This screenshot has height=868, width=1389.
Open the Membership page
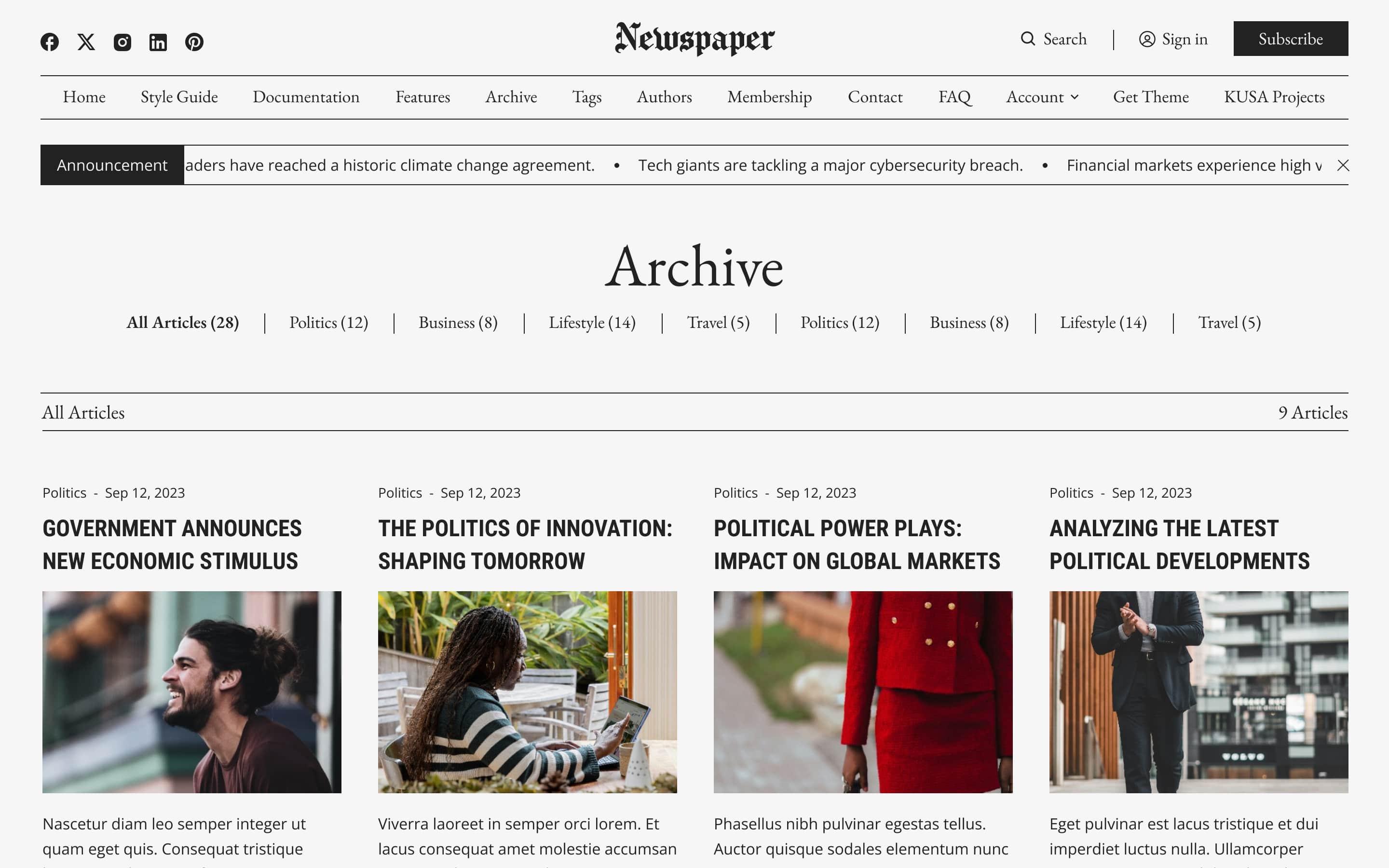click(x=769, y=97)
